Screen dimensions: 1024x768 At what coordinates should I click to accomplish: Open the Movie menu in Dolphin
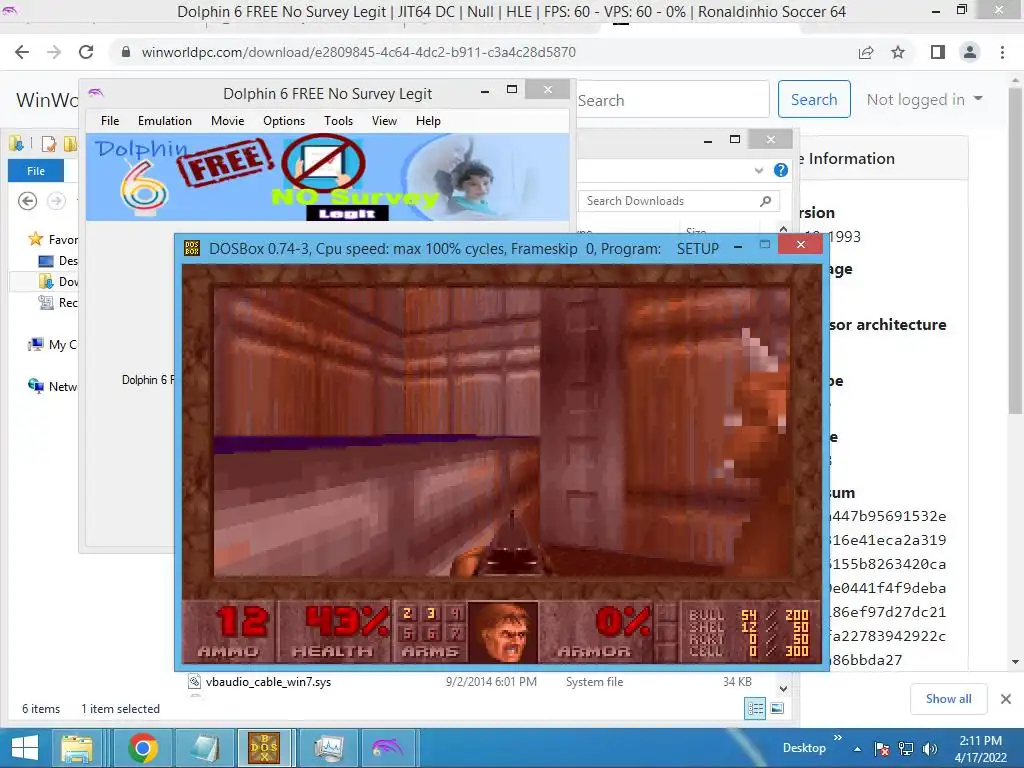[227, 121]
